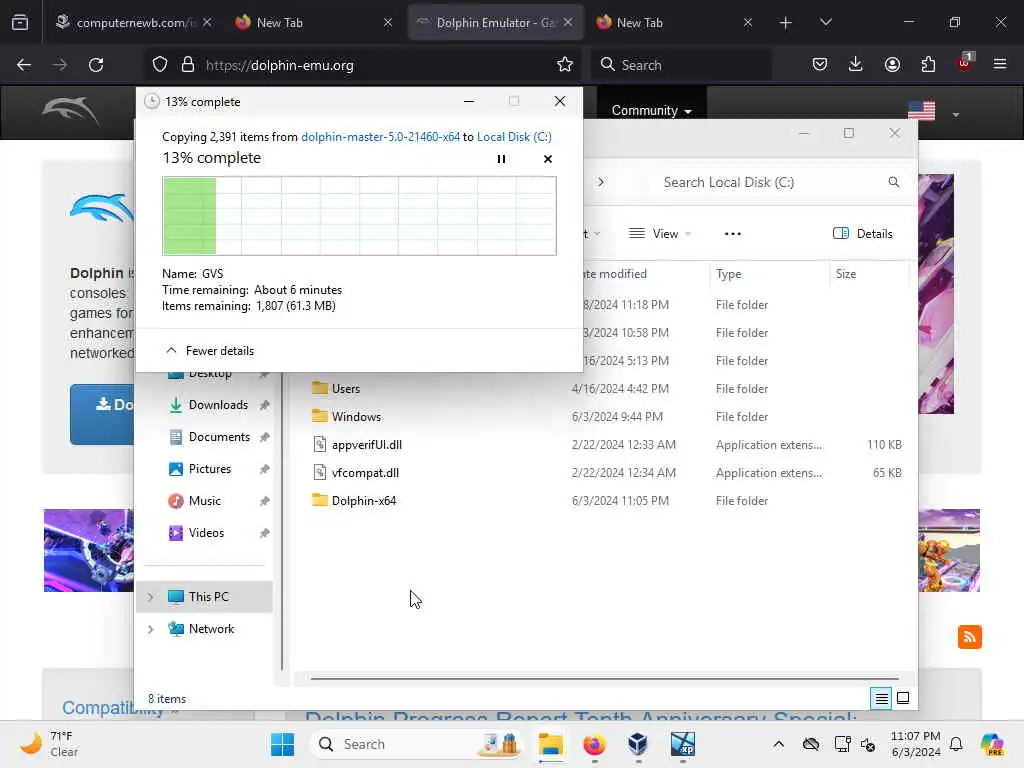Sort by the Type column header
1024x768 pixels.
[768, 274]
